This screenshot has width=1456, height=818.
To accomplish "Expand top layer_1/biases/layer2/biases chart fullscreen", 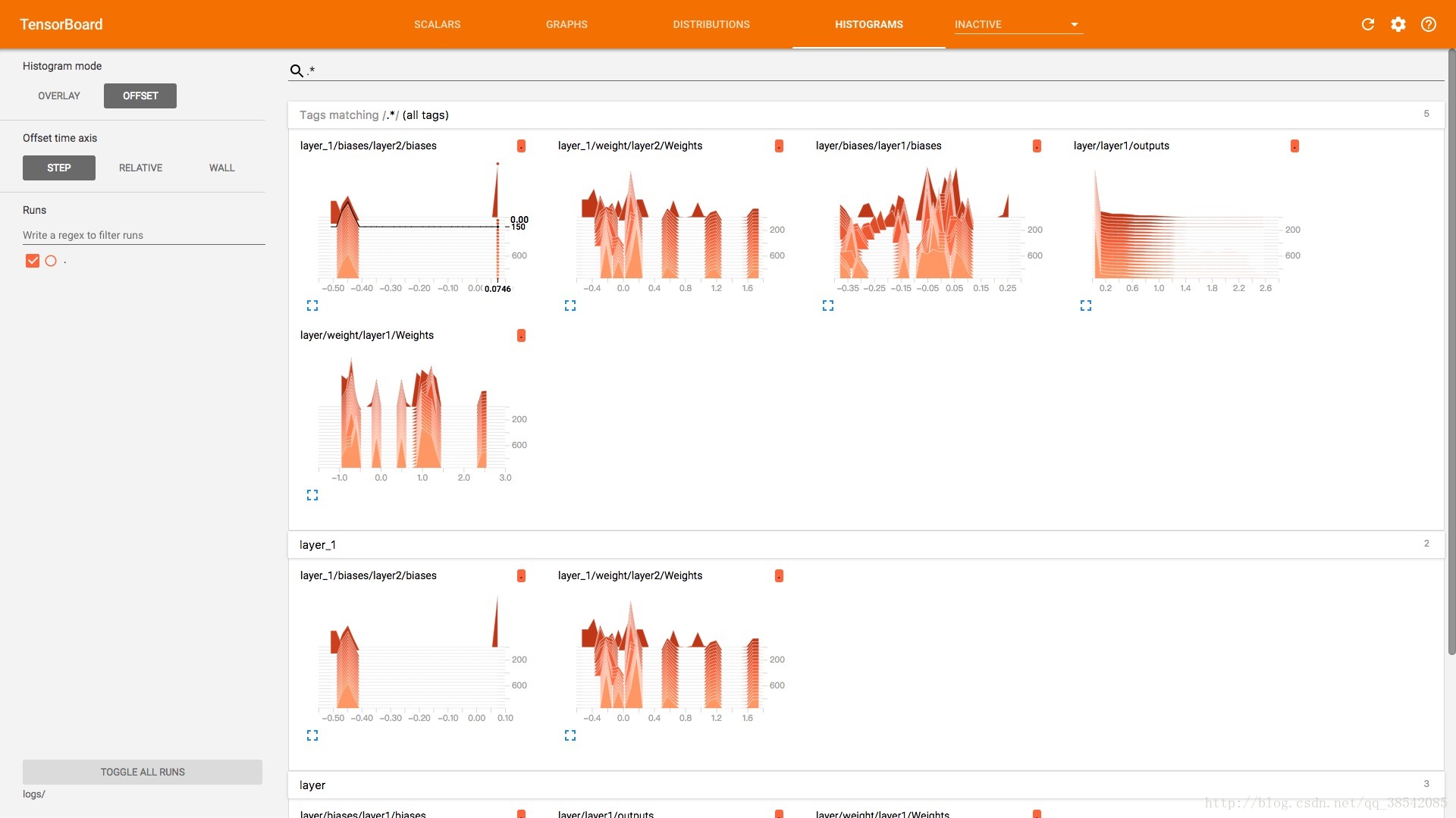I will (x=312, y=306).
